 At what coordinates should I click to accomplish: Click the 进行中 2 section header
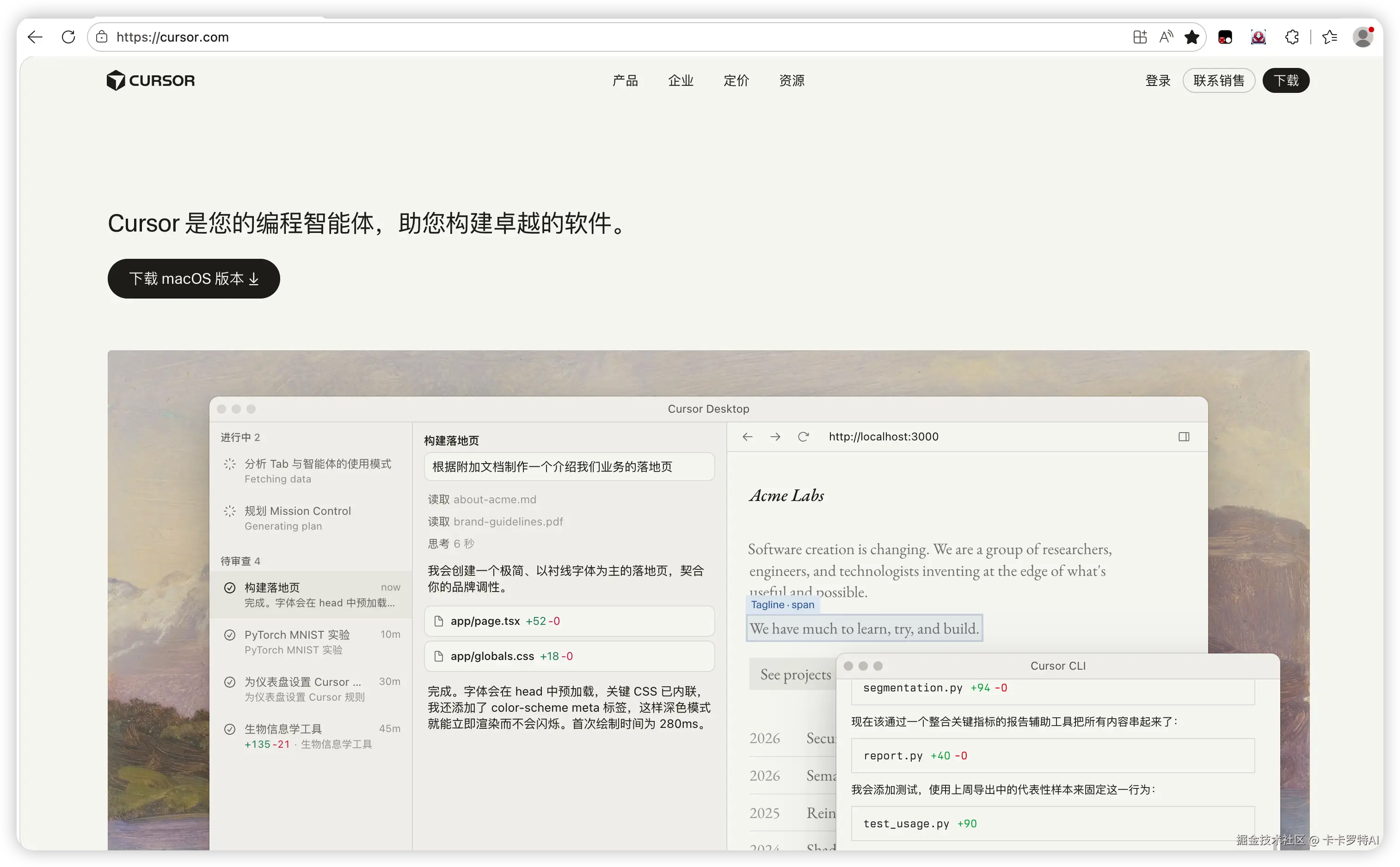(240, 438)
